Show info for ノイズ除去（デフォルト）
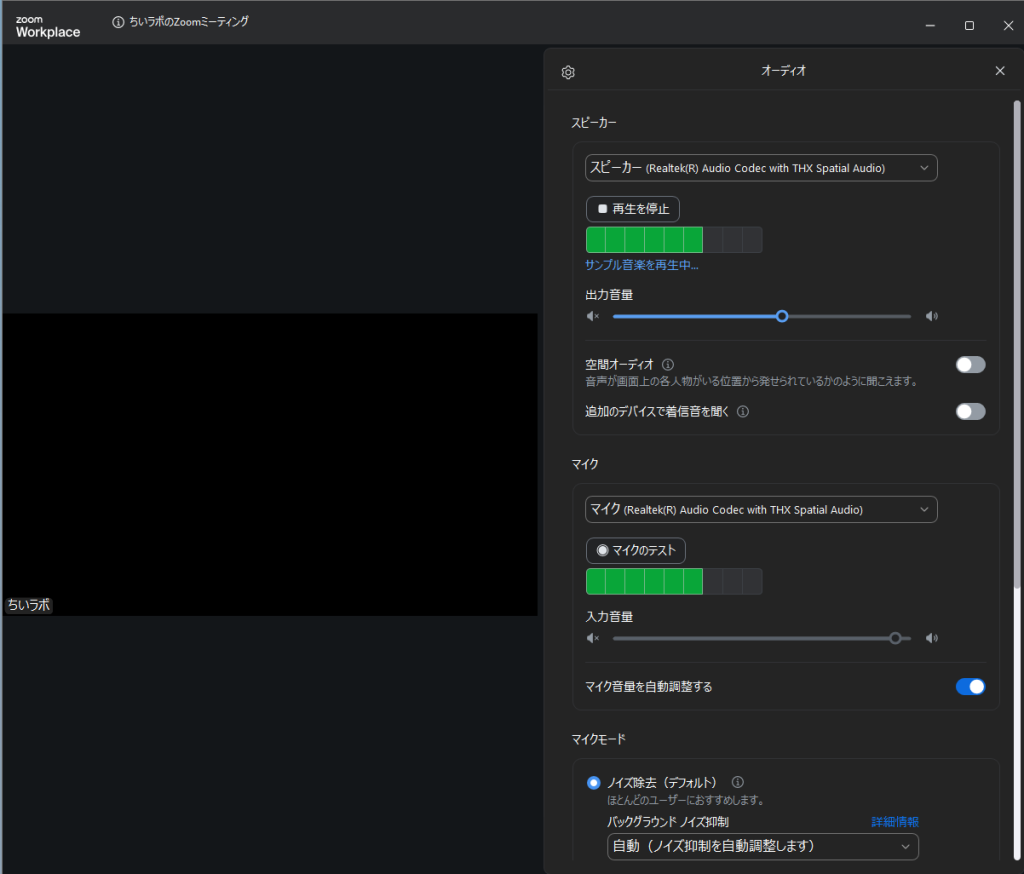The height and width of the screenshot is (874, 1024). click(x=737, y=782)
